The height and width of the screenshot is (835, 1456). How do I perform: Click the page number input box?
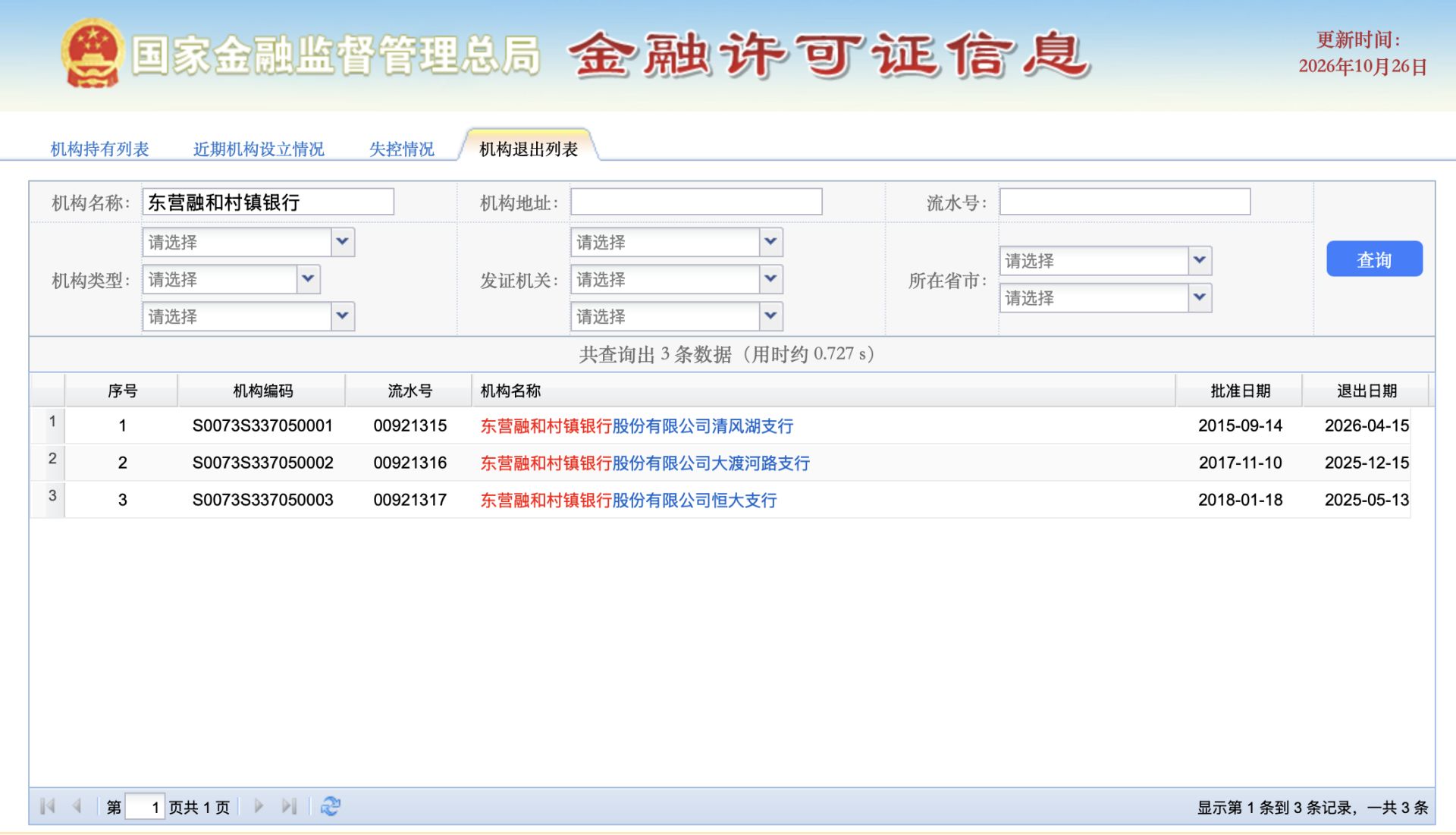coord(144,806)
